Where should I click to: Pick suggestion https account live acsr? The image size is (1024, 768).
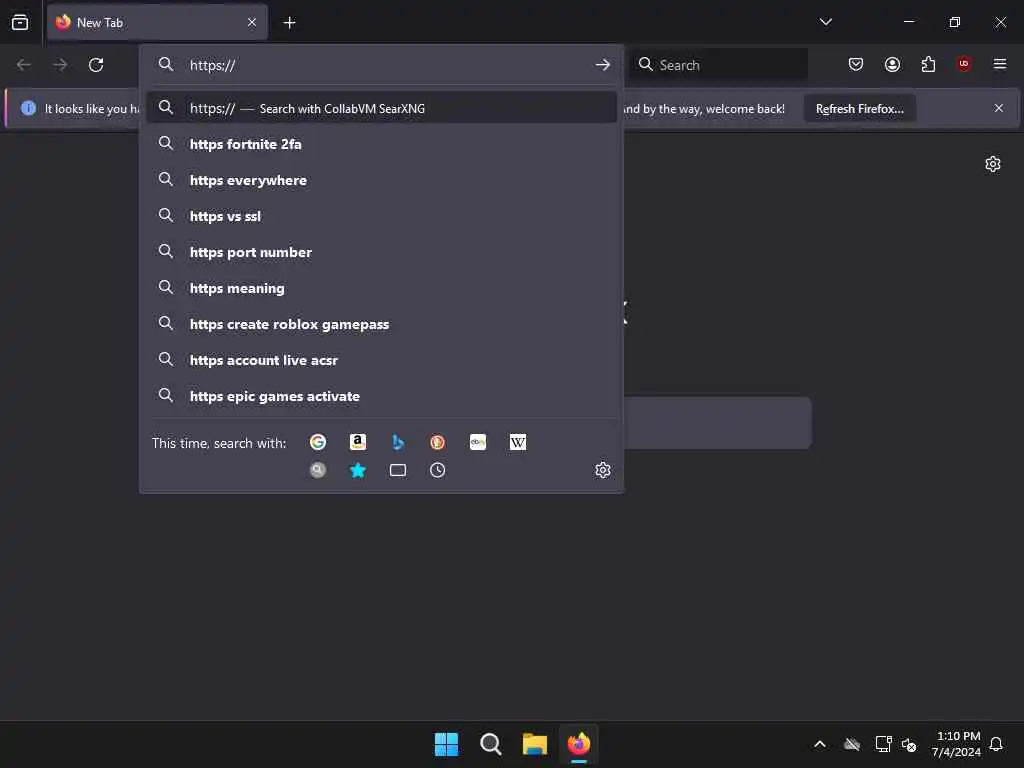(x=381, y=360)
